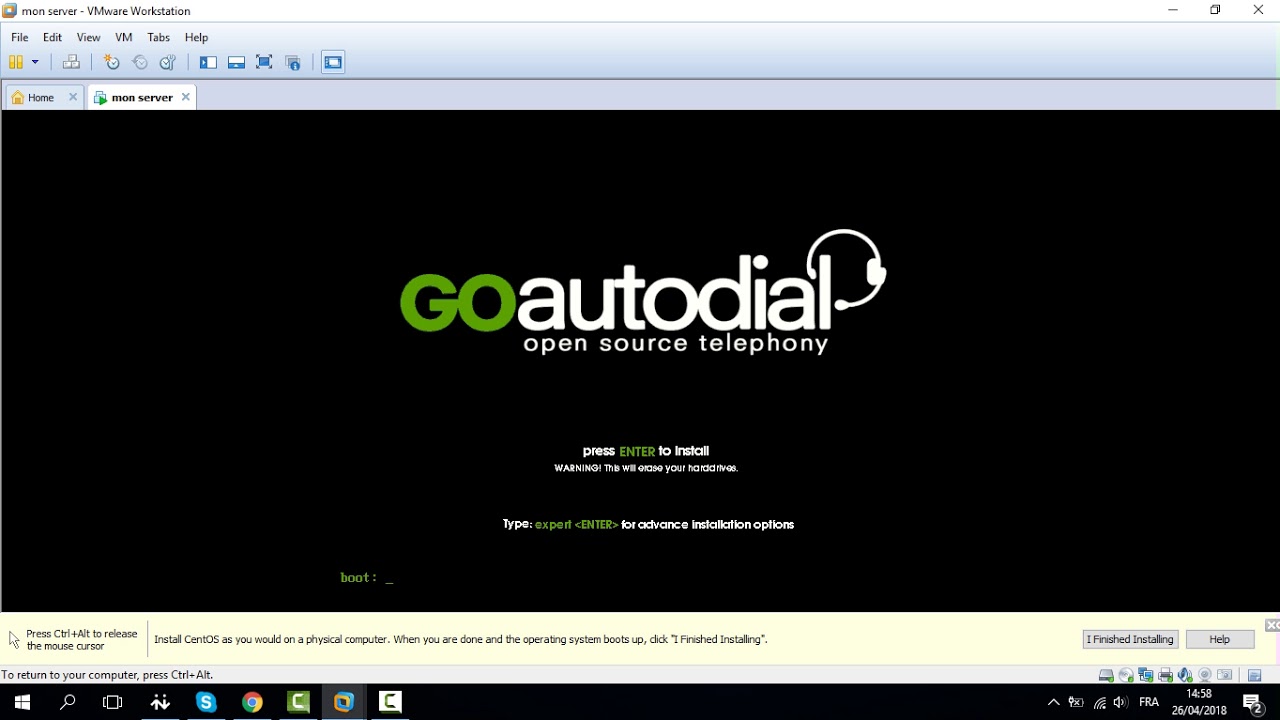Image resolution: width=1280 pixels, height=720 pixels.
Task: Open the Help menu
Action: (x=196, y=37)
